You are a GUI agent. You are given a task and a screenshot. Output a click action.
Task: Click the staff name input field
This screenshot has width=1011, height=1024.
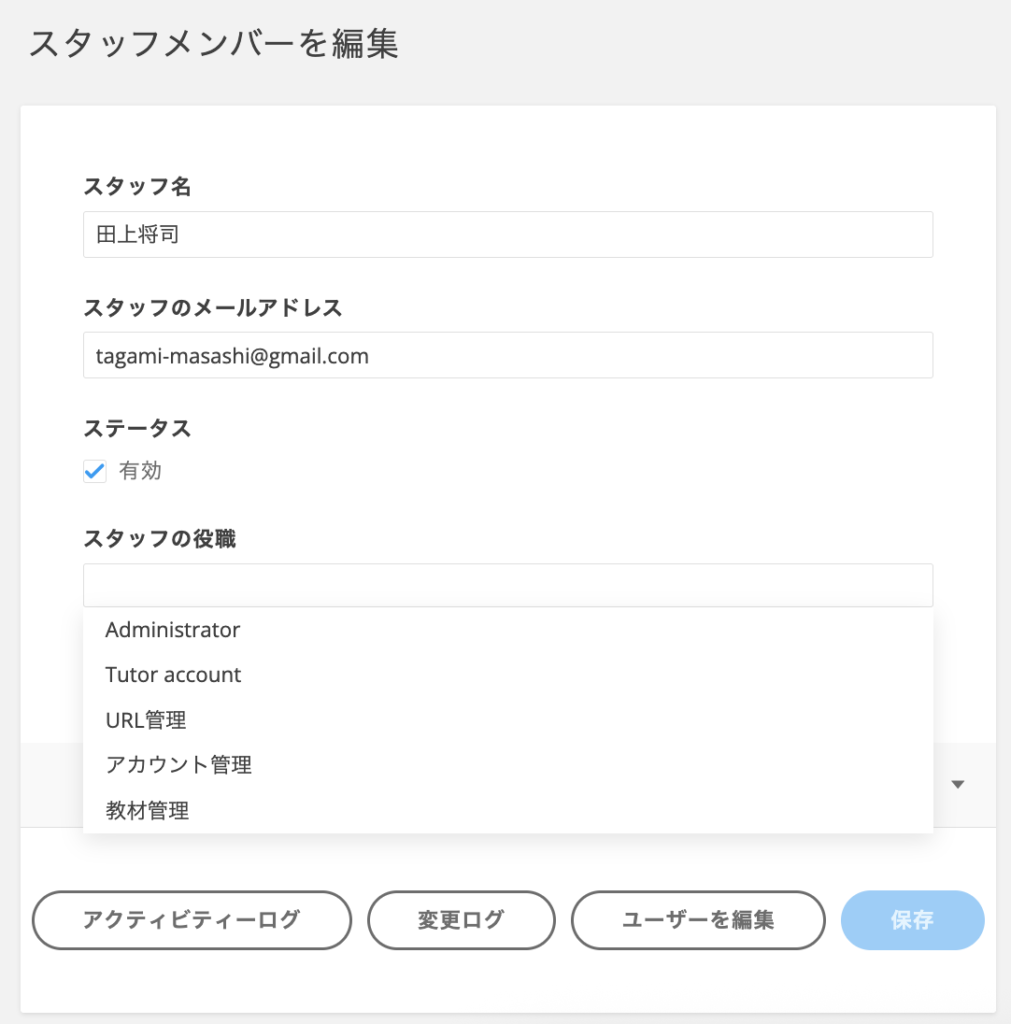tap(507, 235)
